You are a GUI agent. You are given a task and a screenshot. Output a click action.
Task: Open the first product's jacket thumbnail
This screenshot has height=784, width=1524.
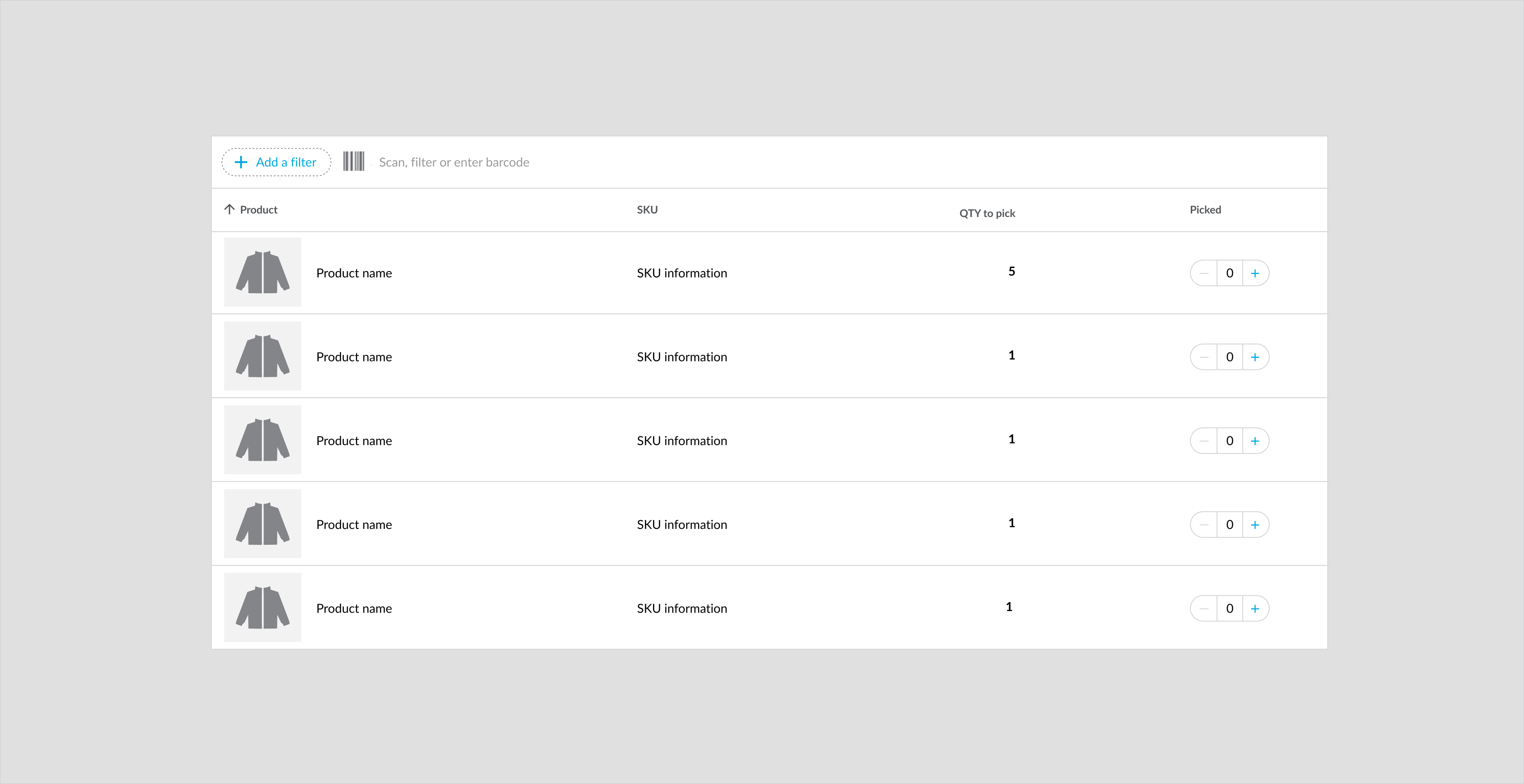[263, 272]
